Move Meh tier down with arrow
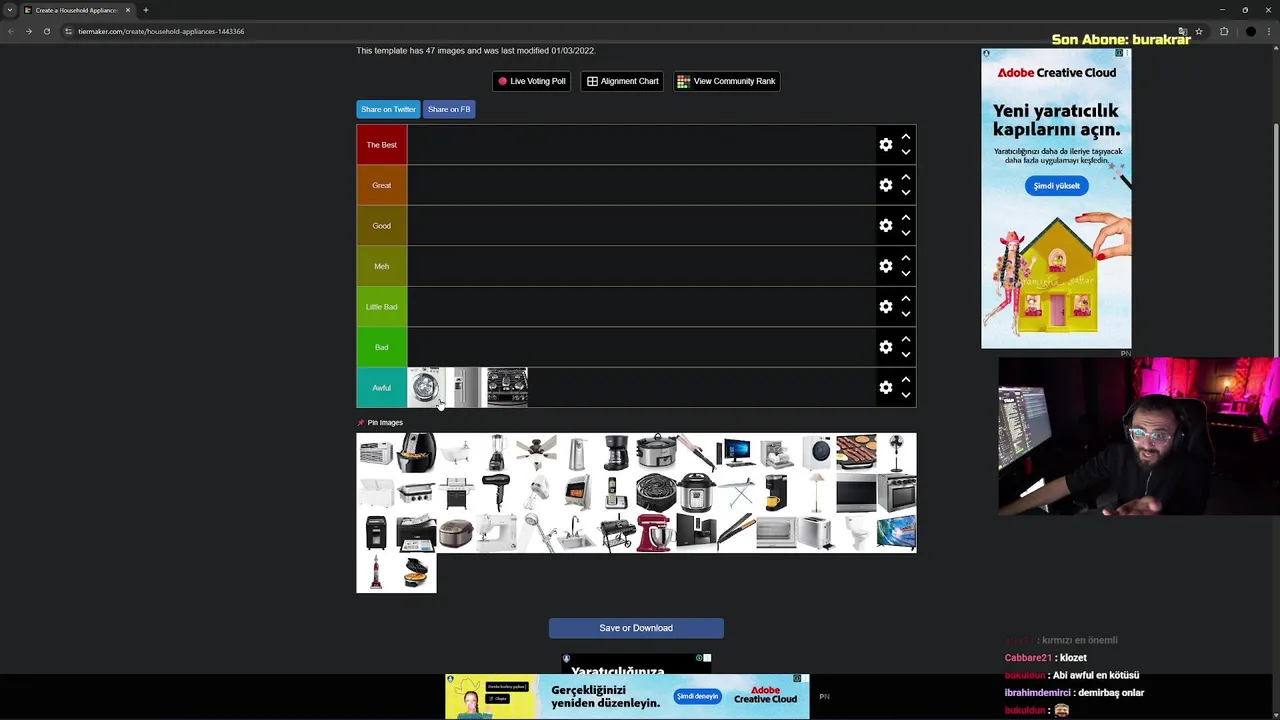 tap(905, 274)
